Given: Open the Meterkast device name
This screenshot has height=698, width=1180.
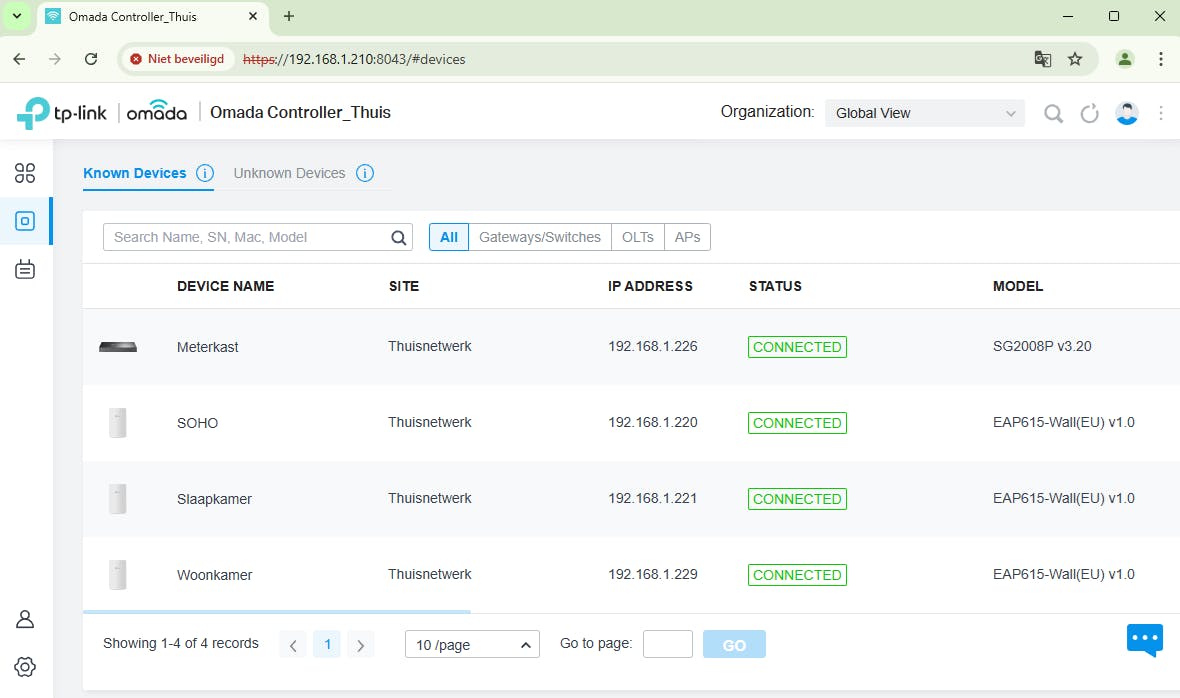Looking at the screenshot, I should (208, 347).
